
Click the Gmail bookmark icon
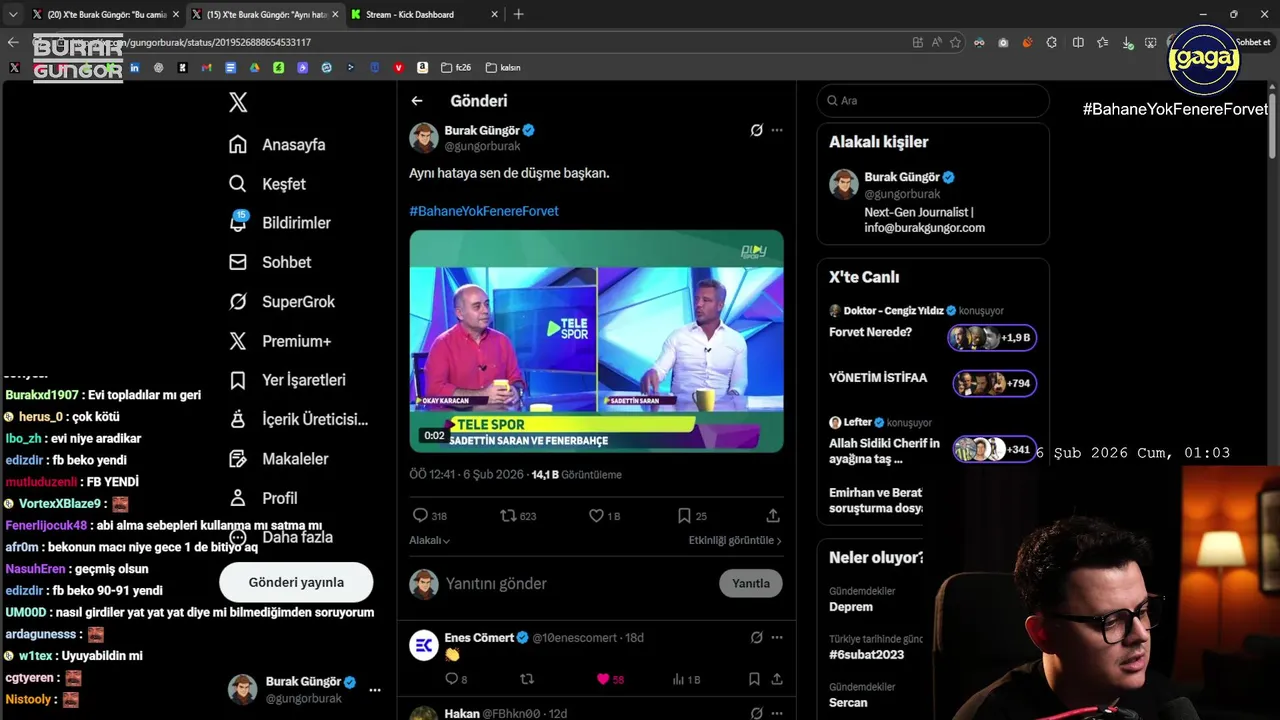coord(206,67)
